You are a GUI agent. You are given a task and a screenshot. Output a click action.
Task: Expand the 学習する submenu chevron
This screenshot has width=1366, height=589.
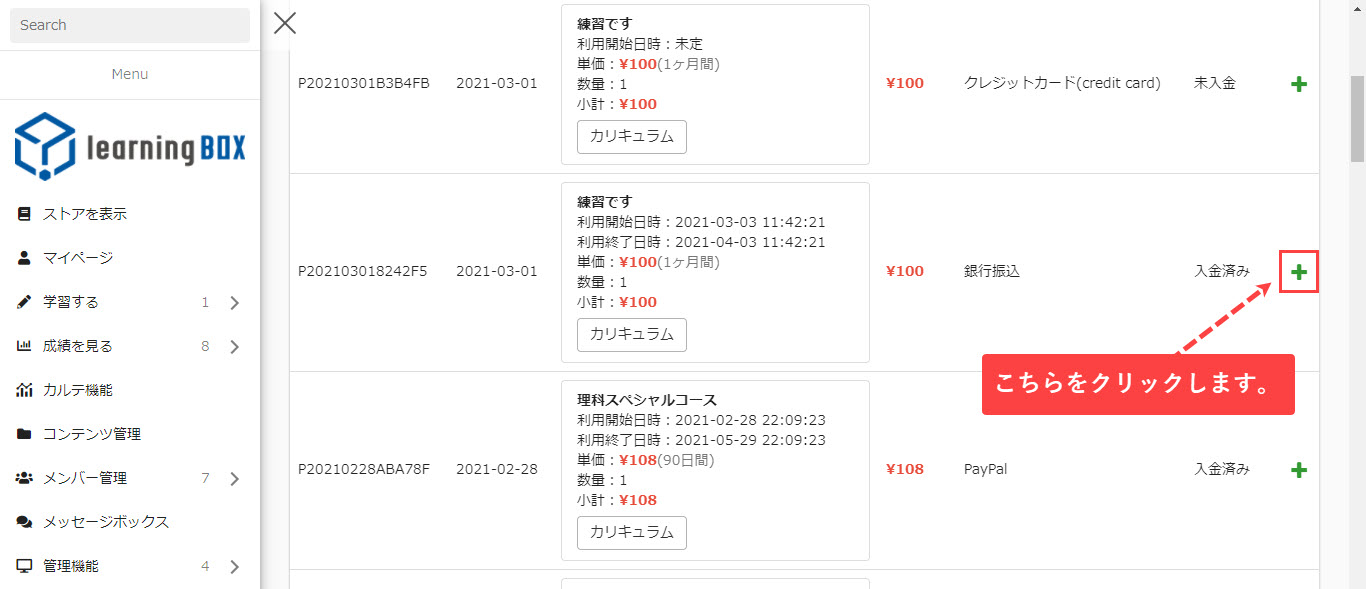pyautogui.click(x=235, y=303)
